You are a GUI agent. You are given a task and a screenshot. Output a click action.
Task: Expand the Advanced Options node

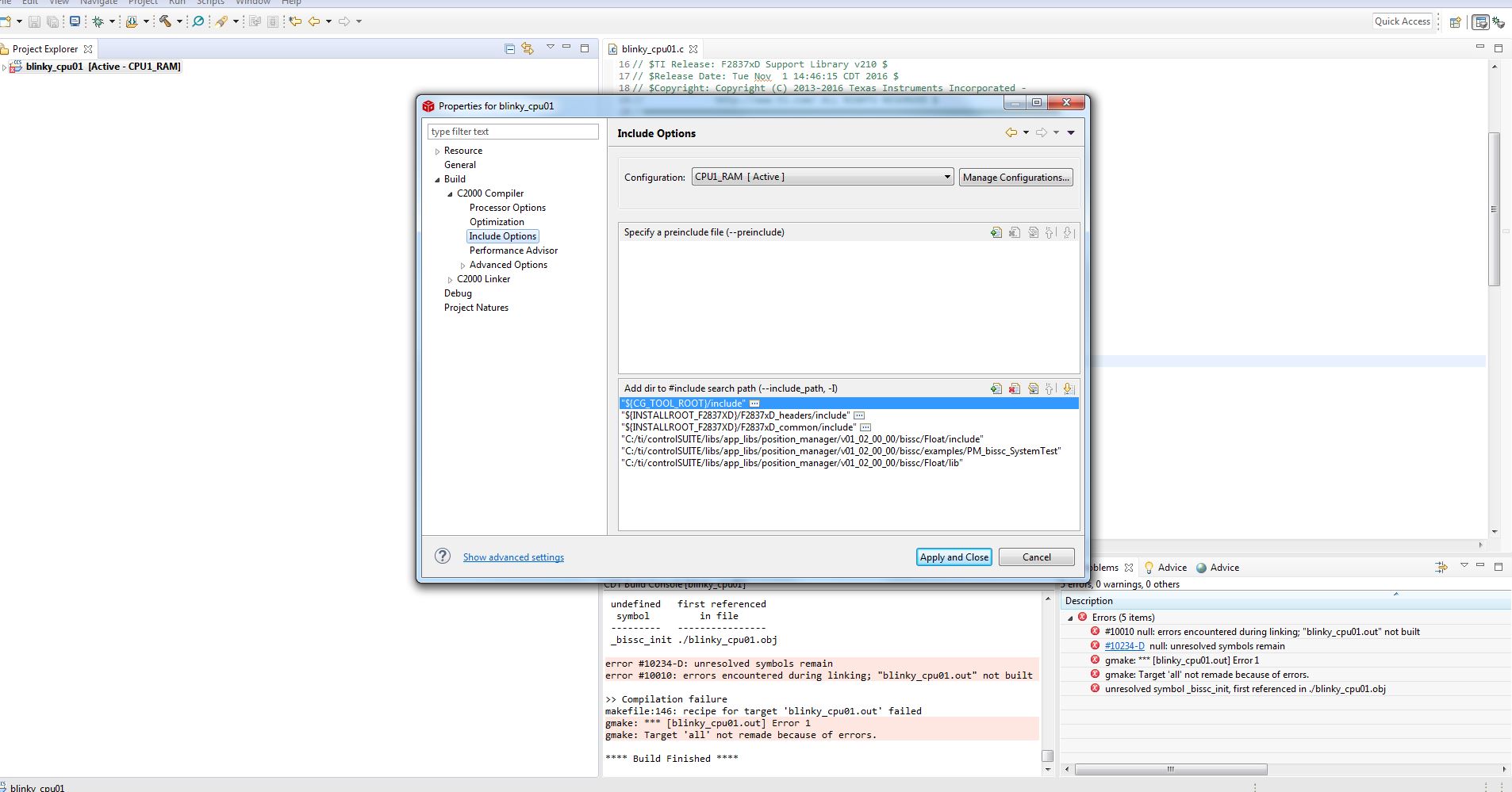pos(462,265)
